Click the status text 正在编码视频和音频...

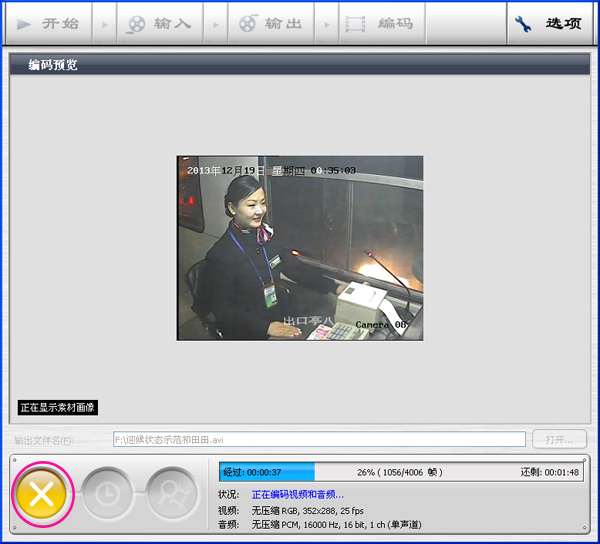pos(297,495)
